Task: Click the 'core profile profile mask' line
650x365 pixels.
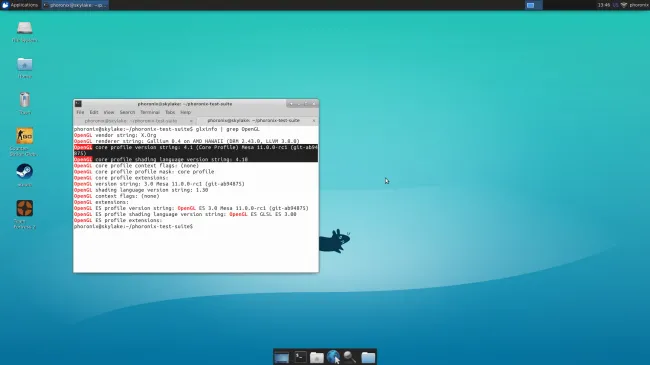Action: click(144, 172)
